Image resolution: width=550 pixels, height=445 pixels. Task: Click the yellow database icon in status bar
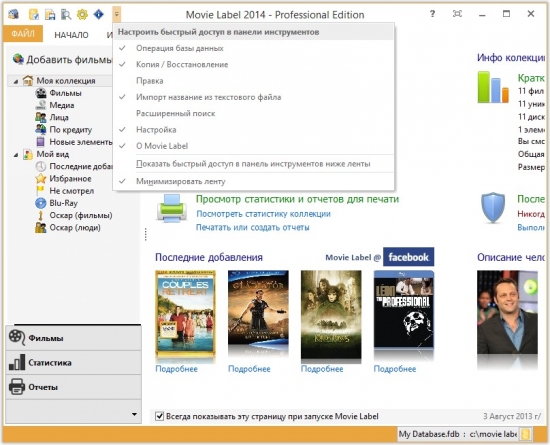[x=525, y=434]
